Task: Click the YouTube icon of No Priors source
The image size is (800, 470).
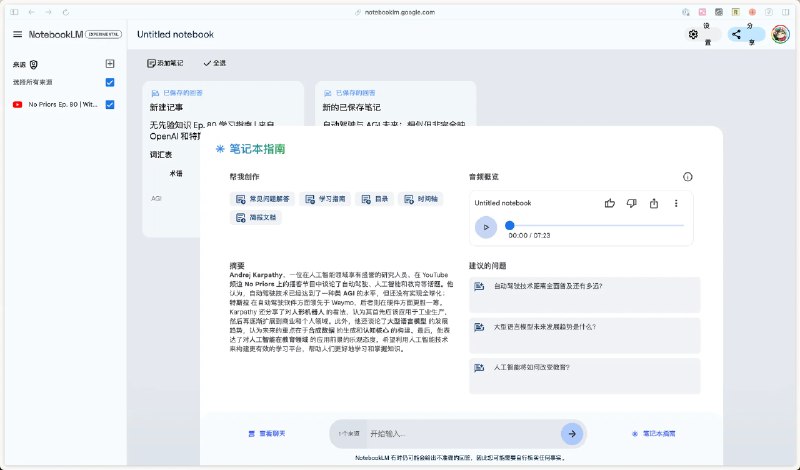Action: (x=17, y=105)
